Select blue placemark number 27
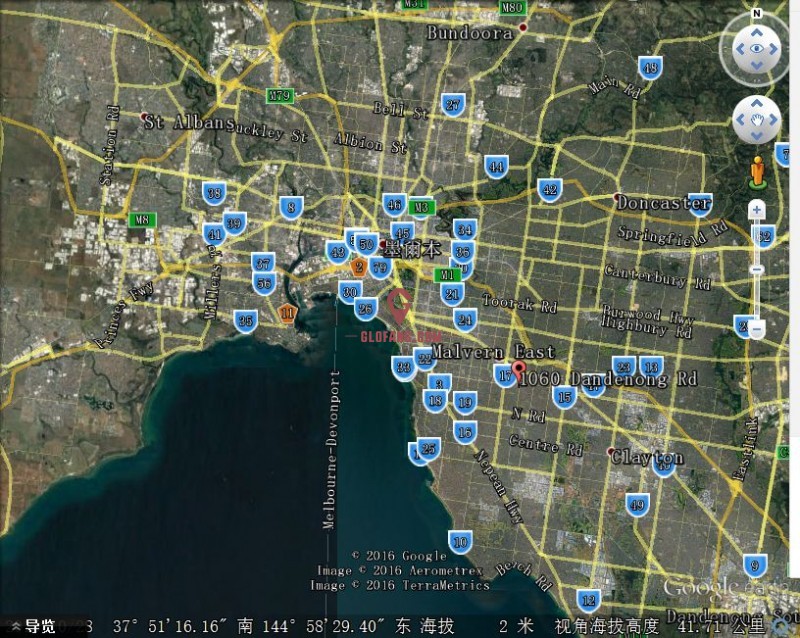The width and height of the screenshot is (800, 638). 453,105
